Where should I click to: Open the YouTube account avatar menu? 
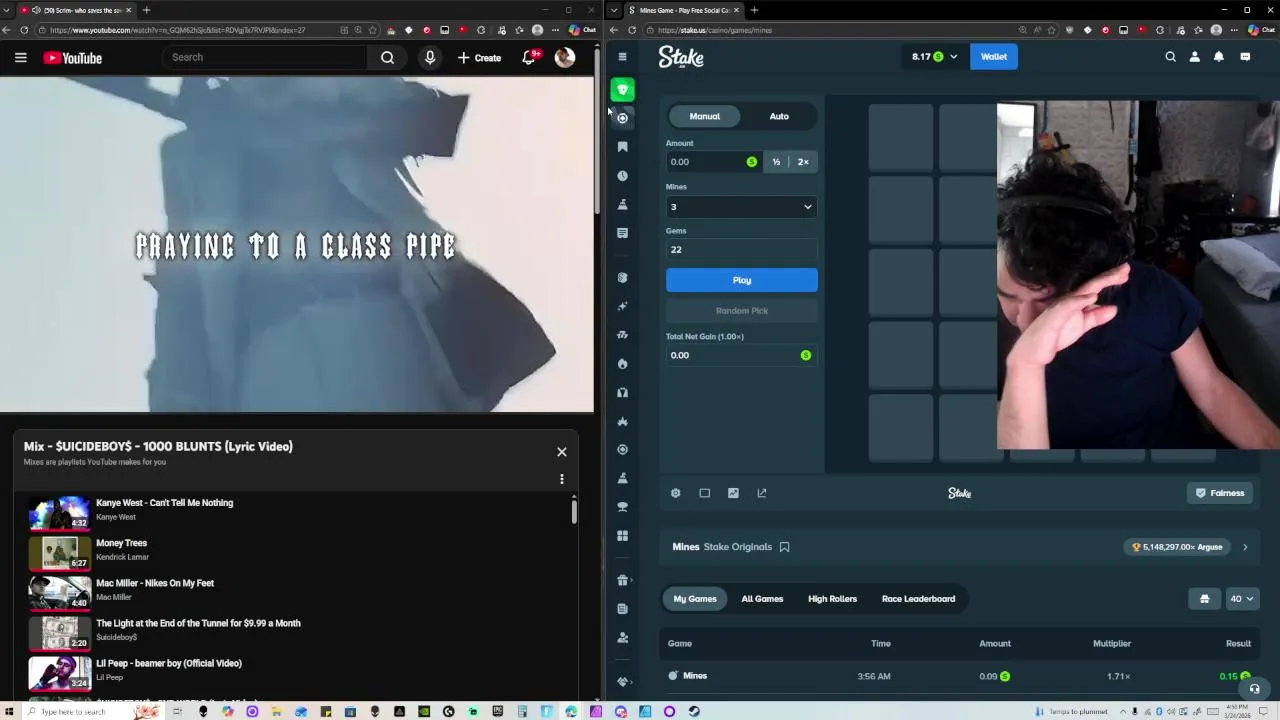565,57
